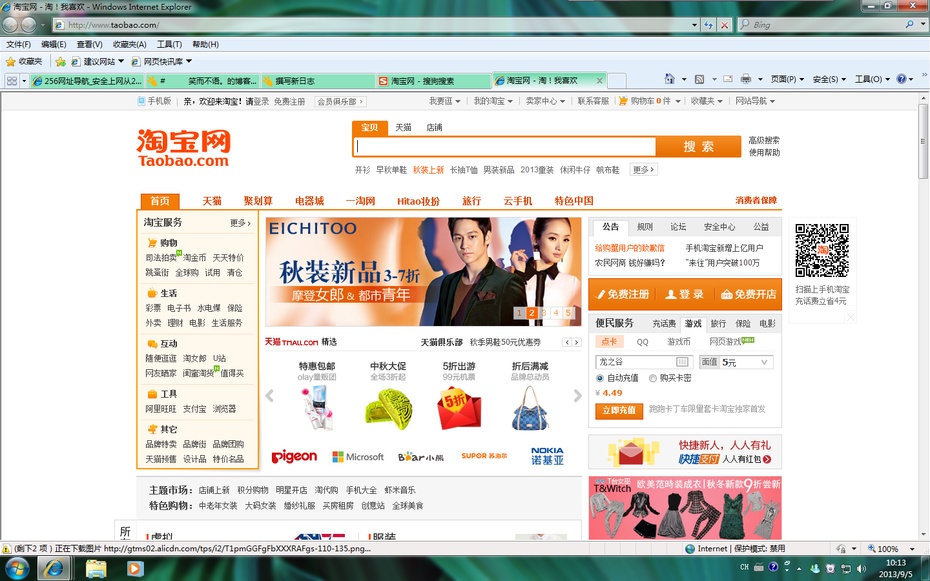The width and height of the screenshot is (930, 581).
Task: Show the previous items with the product carousel left arrow
Action: click(270, 396)
